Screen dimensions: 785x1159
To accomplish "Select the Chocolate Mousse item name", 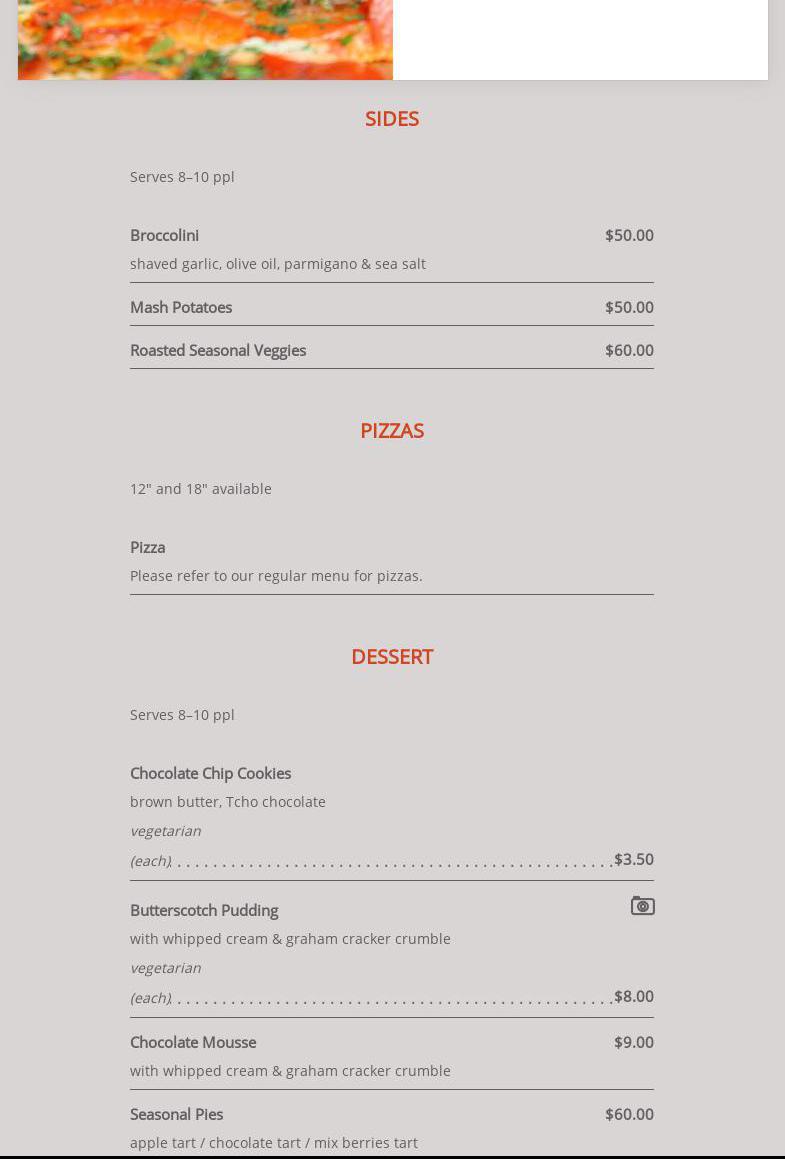I will tap(193, 1043).
